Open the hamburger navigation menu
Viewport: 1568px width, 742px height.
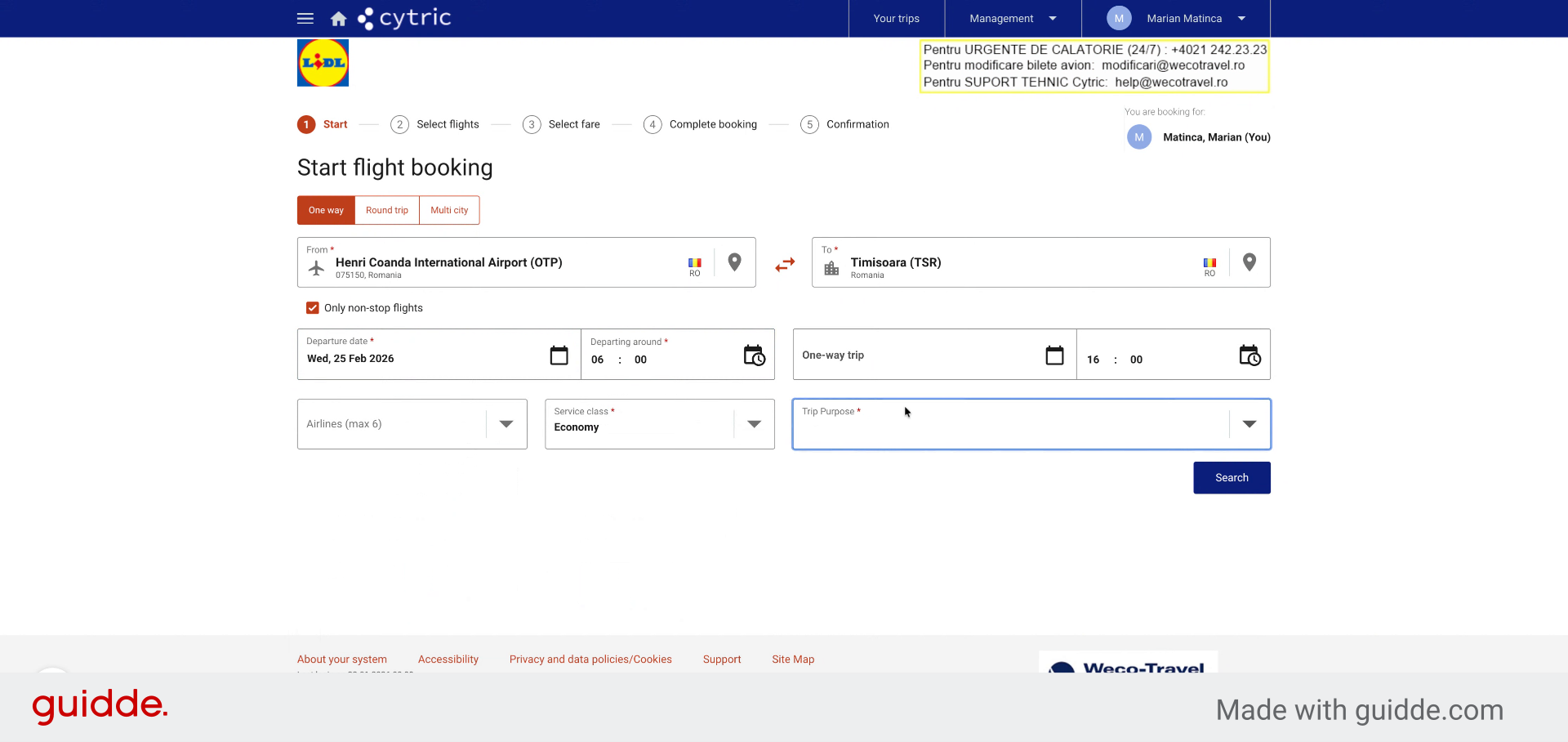pyautogui.click(x=305, y=18)
